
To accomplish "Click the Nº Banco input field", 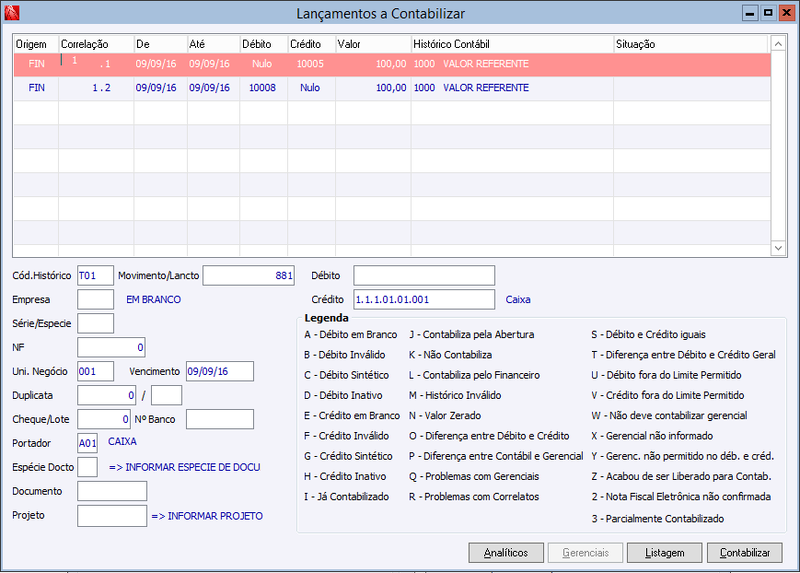I will 220,419.
